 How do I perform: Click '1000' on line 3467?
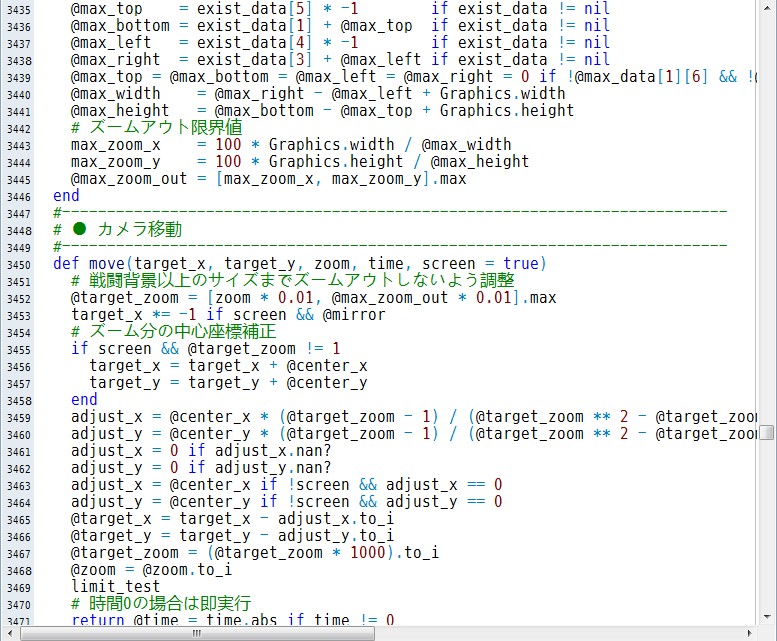368,552
